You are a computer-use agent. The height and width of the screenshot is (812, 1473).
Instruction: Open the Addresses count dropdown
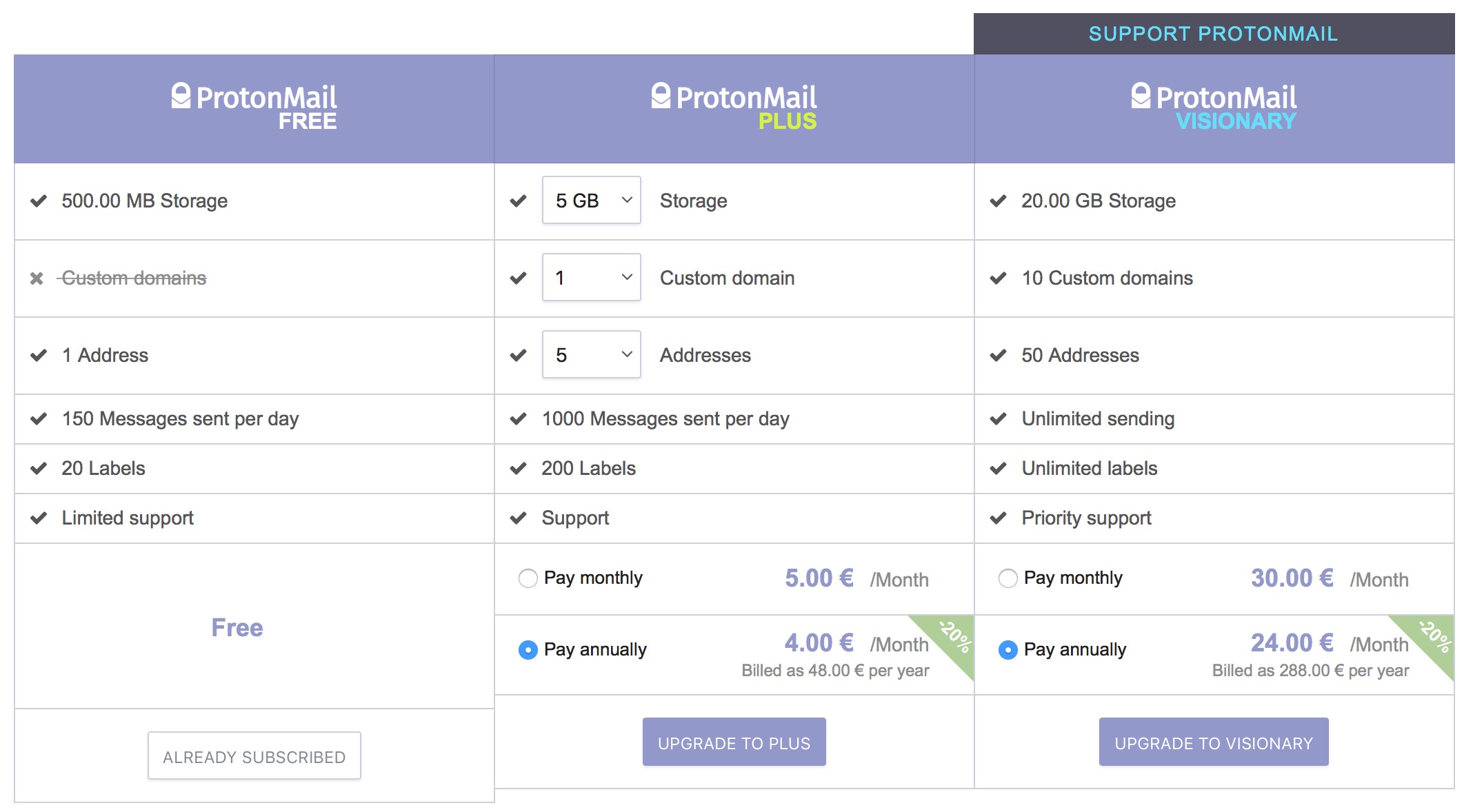[x=592, y=354]
